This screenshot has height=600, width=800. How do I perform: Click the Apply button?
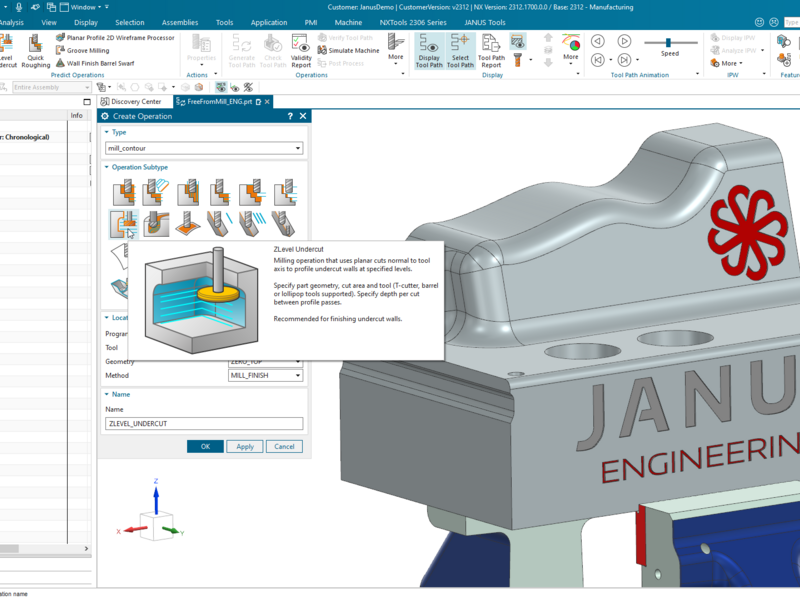(245, 446)
